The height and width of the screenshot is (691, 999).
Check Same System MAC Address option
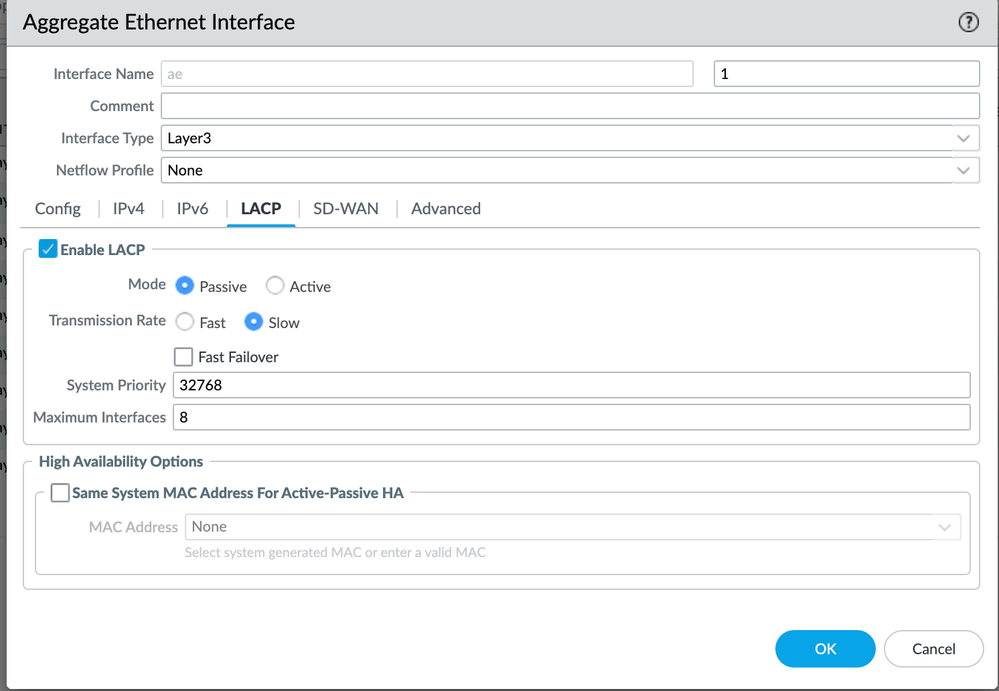coord(60,493)
